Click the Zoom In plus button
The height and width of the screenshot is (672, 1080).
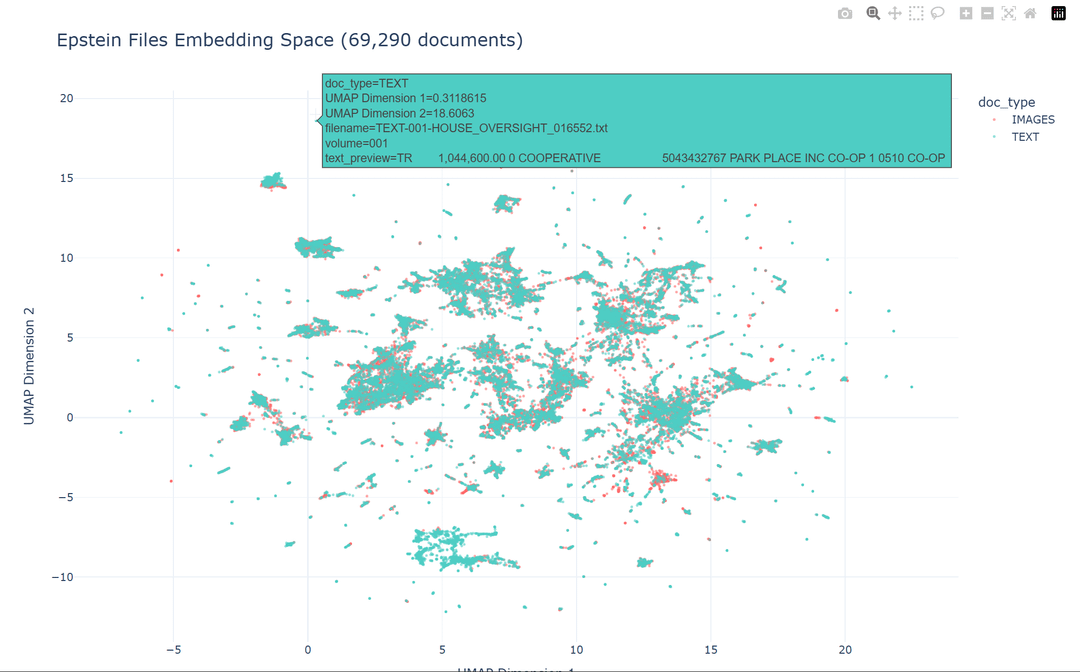(966, 13)
